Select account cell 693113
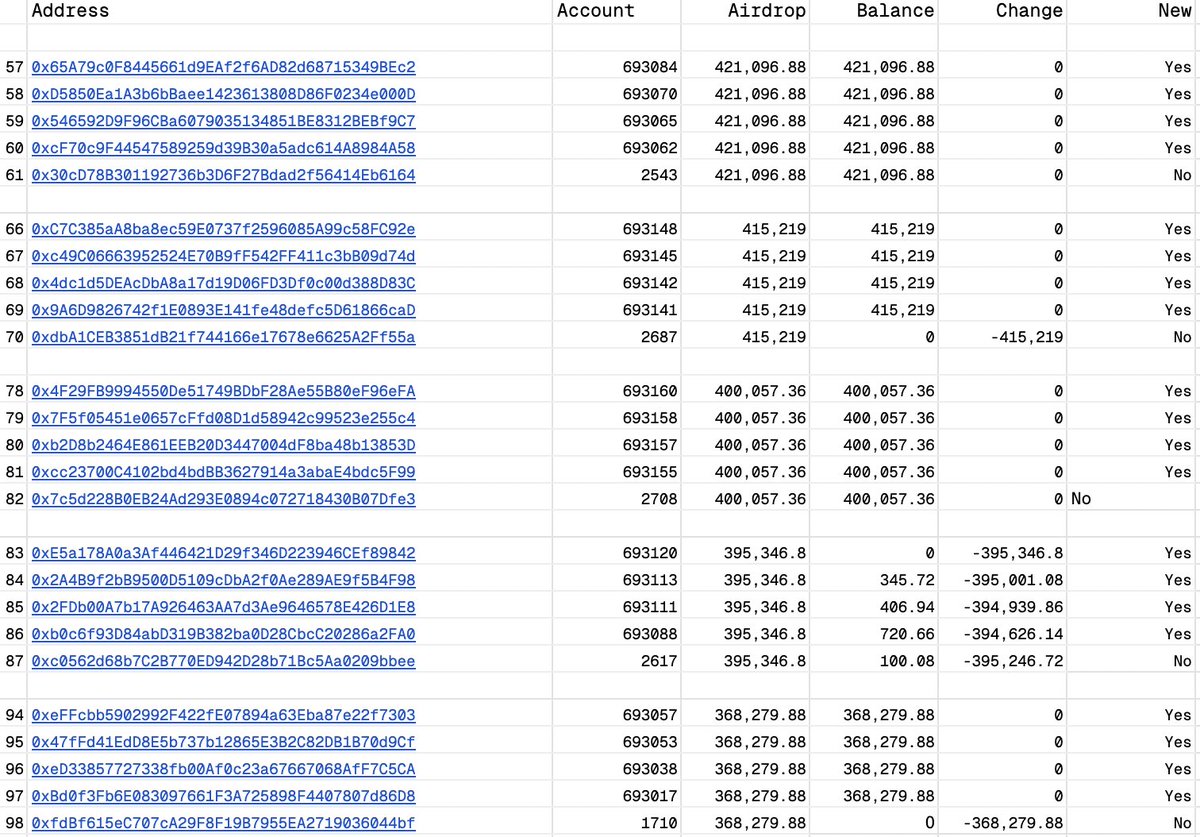The height and width of the screenshot is (837, 1200). pos(650,580)
